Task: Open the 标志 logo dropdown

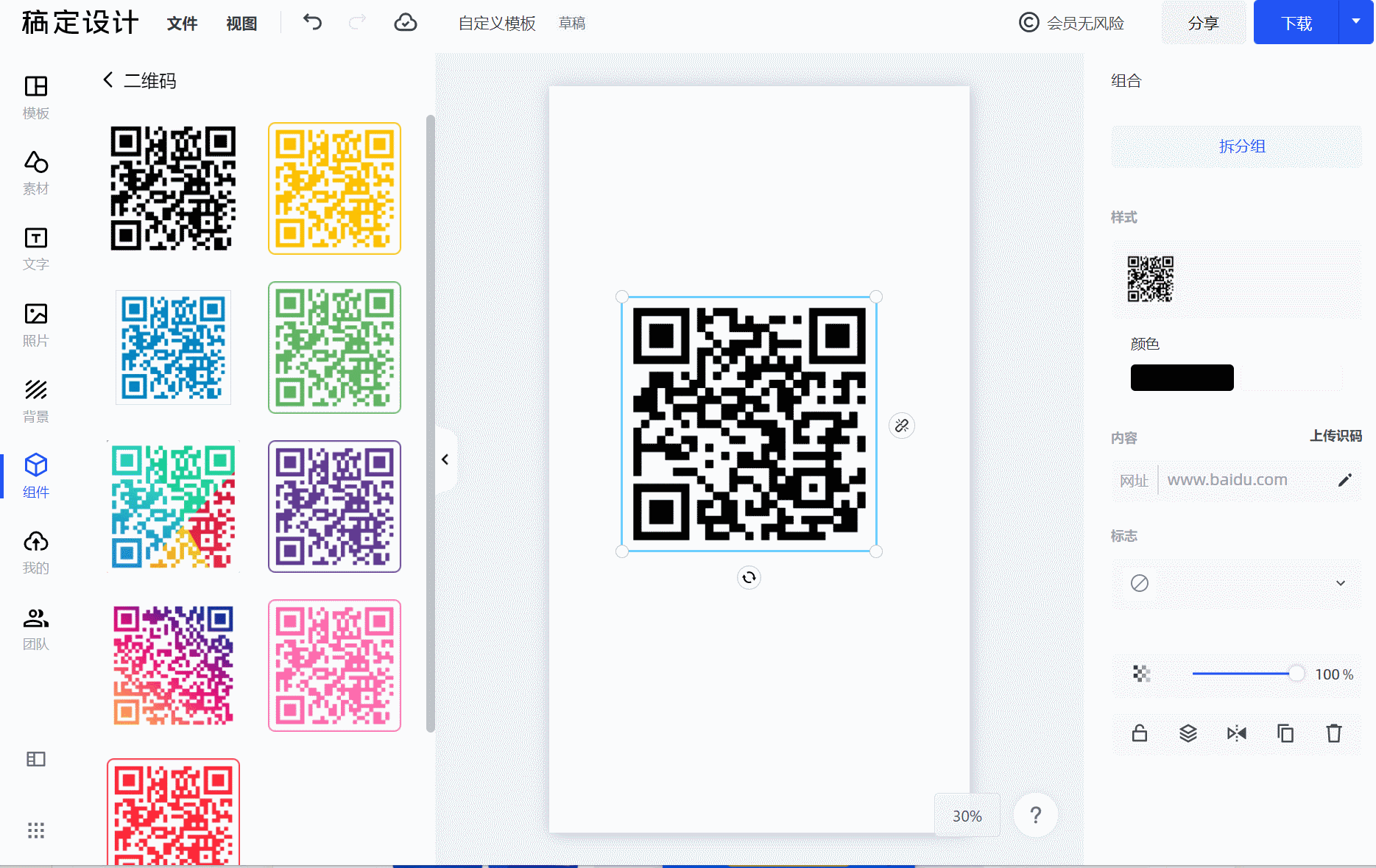Action: pos(1237,583)
